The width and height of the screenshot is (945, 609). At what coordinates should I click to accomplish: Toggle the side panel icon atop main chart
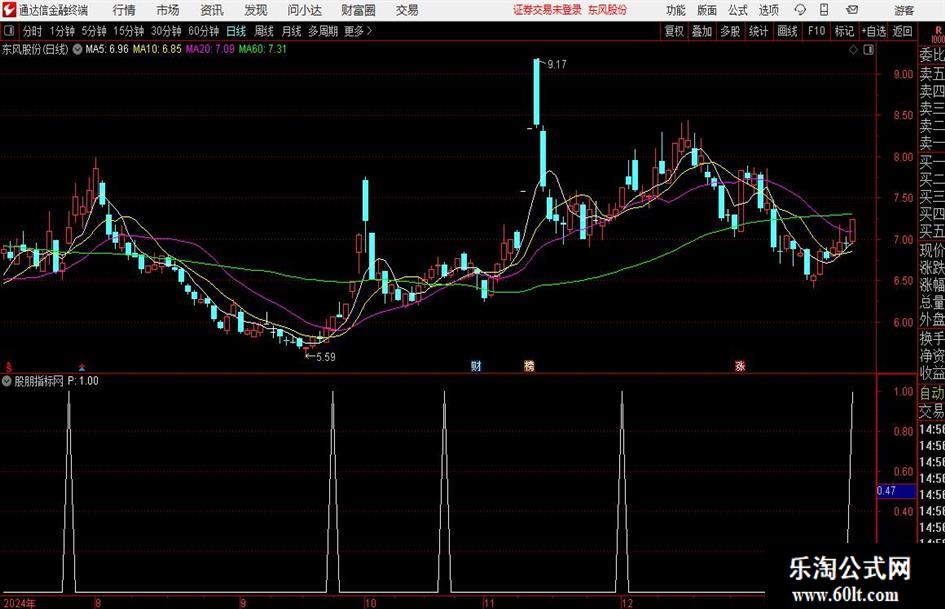tap(868, 50)
